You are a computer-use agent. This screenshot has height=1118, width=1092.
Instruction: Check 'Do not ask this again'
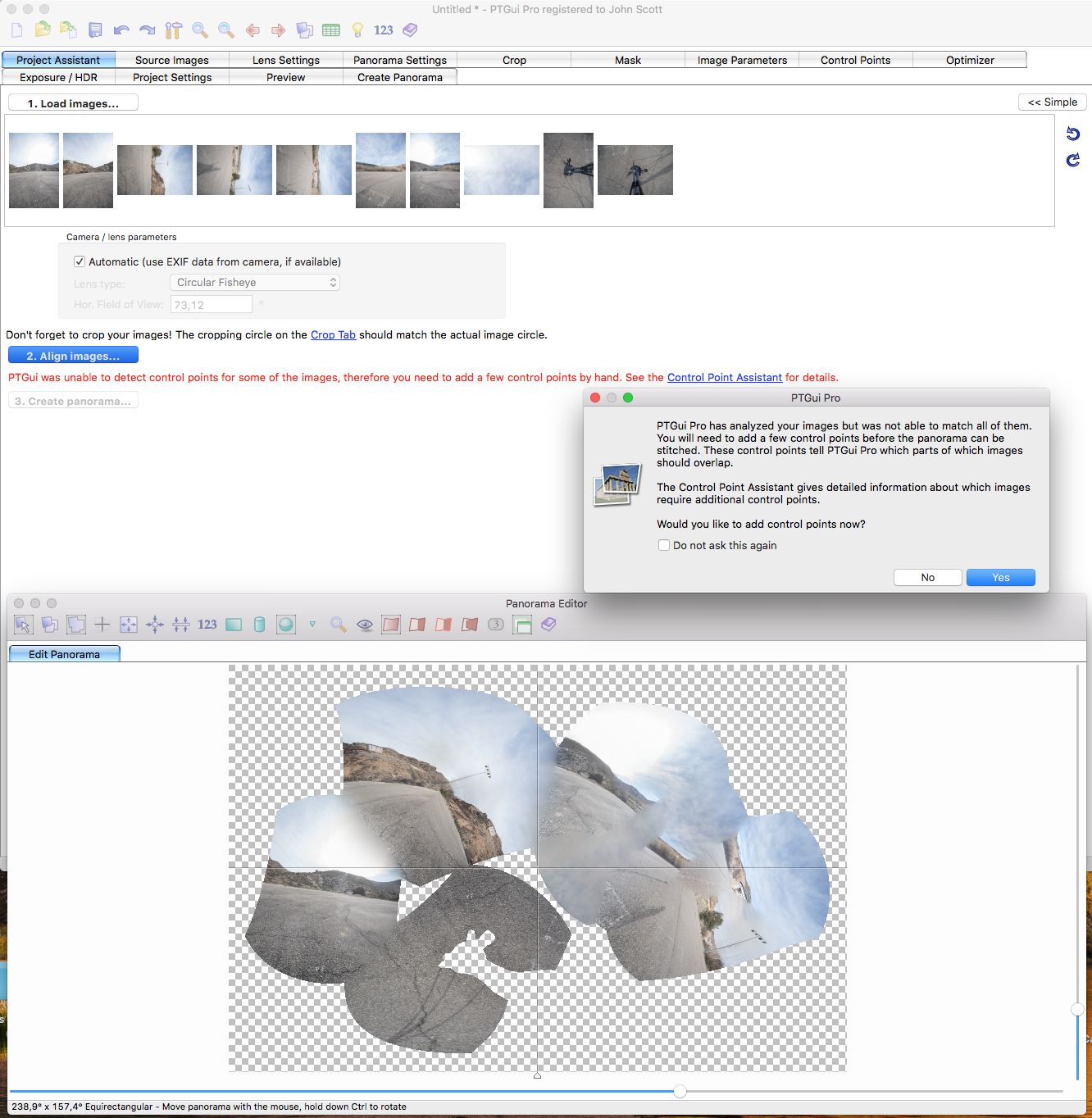tap(664, 545)
